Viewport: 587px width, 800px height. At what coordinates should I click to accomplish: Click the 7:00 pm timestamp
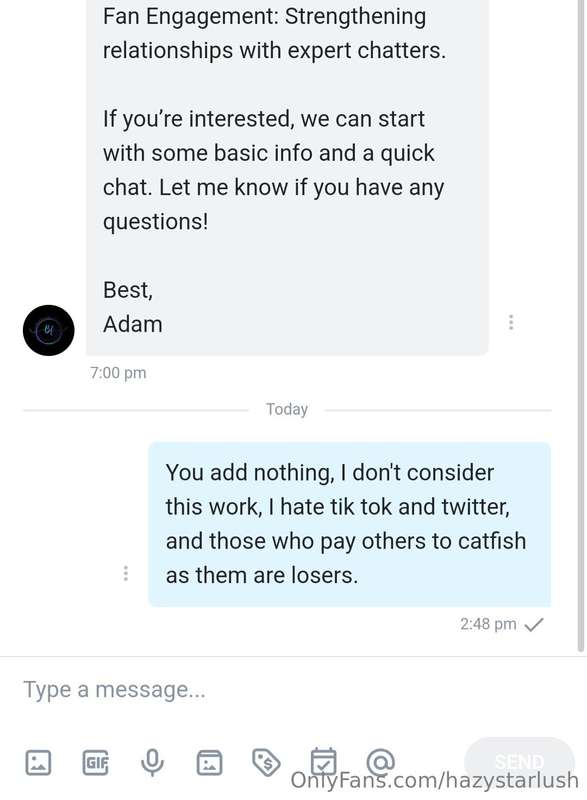118,373
